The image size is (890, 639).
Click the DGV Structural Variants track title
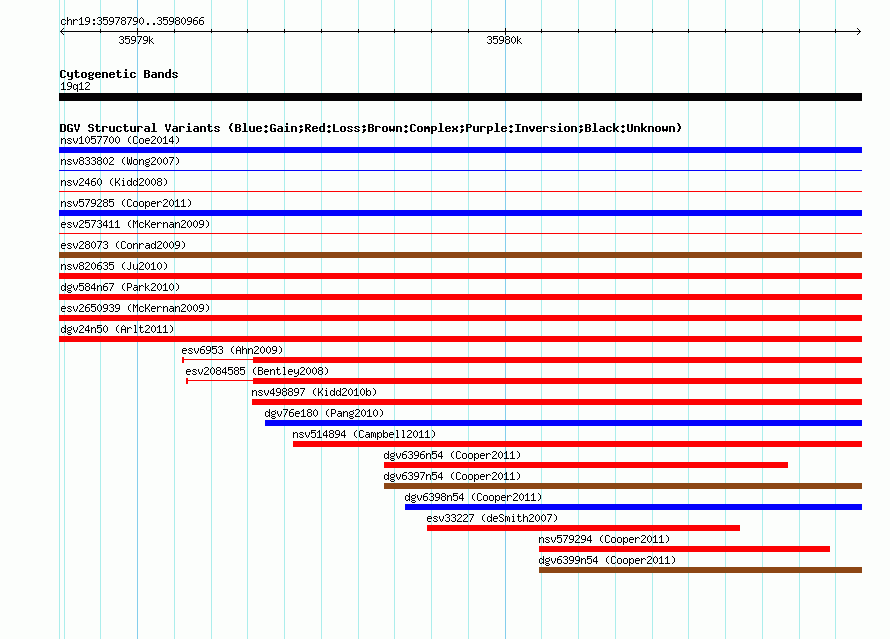tap(370, 128)
